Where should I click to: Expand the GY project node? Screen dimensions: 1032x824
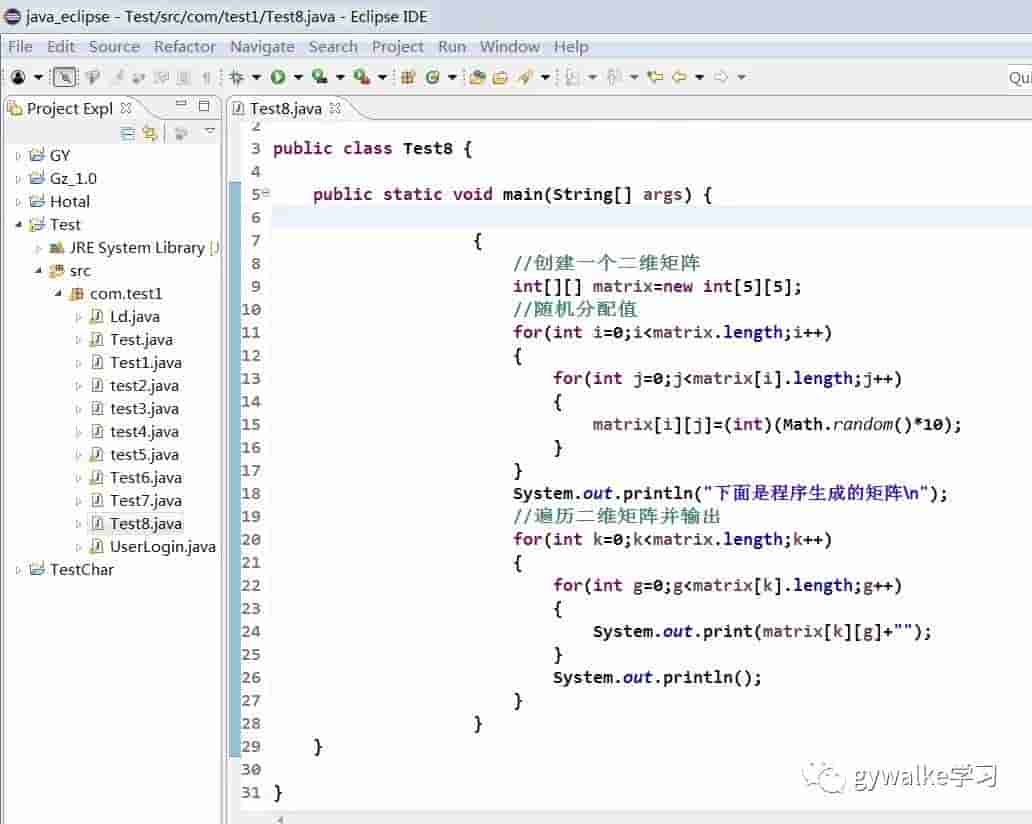[18, 156]
